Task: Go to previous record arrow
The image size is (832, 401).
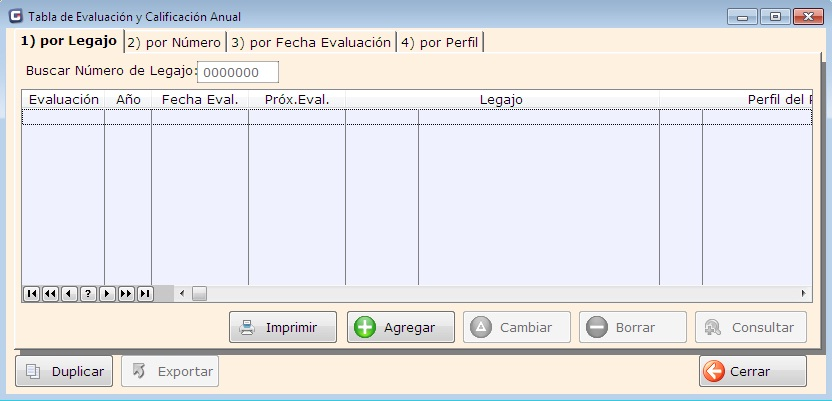Action: tap(69, 294)
